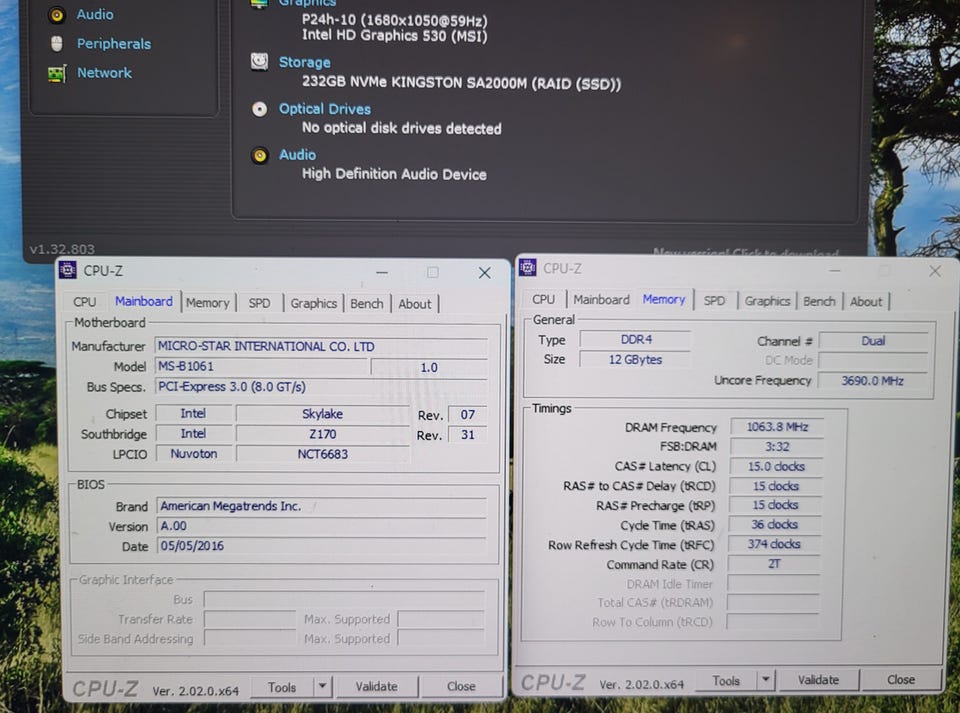Open About tab in left CPU-Z window
960x713 pixels.
[x=414, y=304]
